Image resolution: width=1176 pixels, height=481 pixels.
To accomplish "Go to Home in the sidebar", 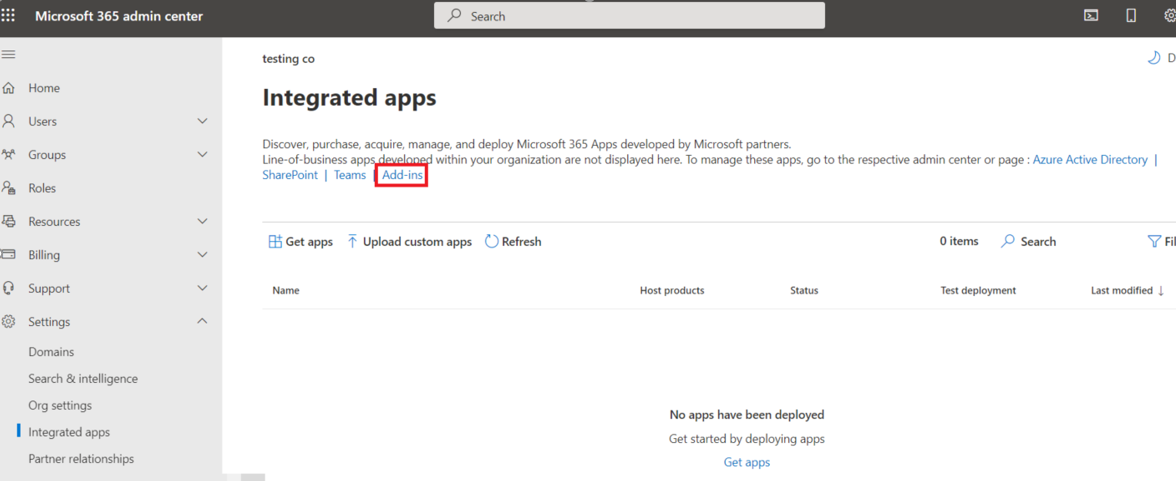I will [x=44, y=88].
